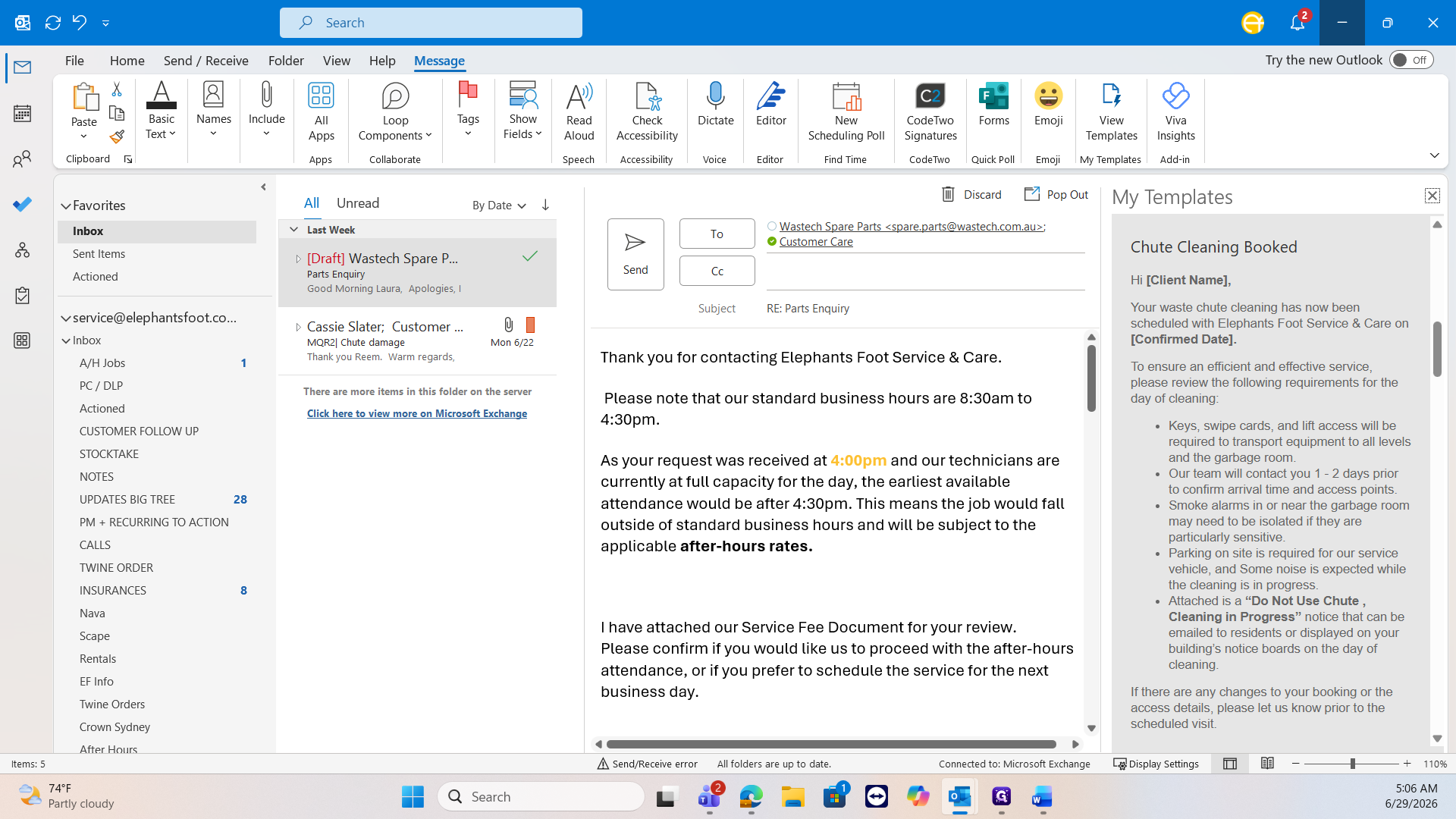The height and width of the screenshot is (819, 1456).
Task: Open CodeTwo Signatures
Action: [930, 111]
